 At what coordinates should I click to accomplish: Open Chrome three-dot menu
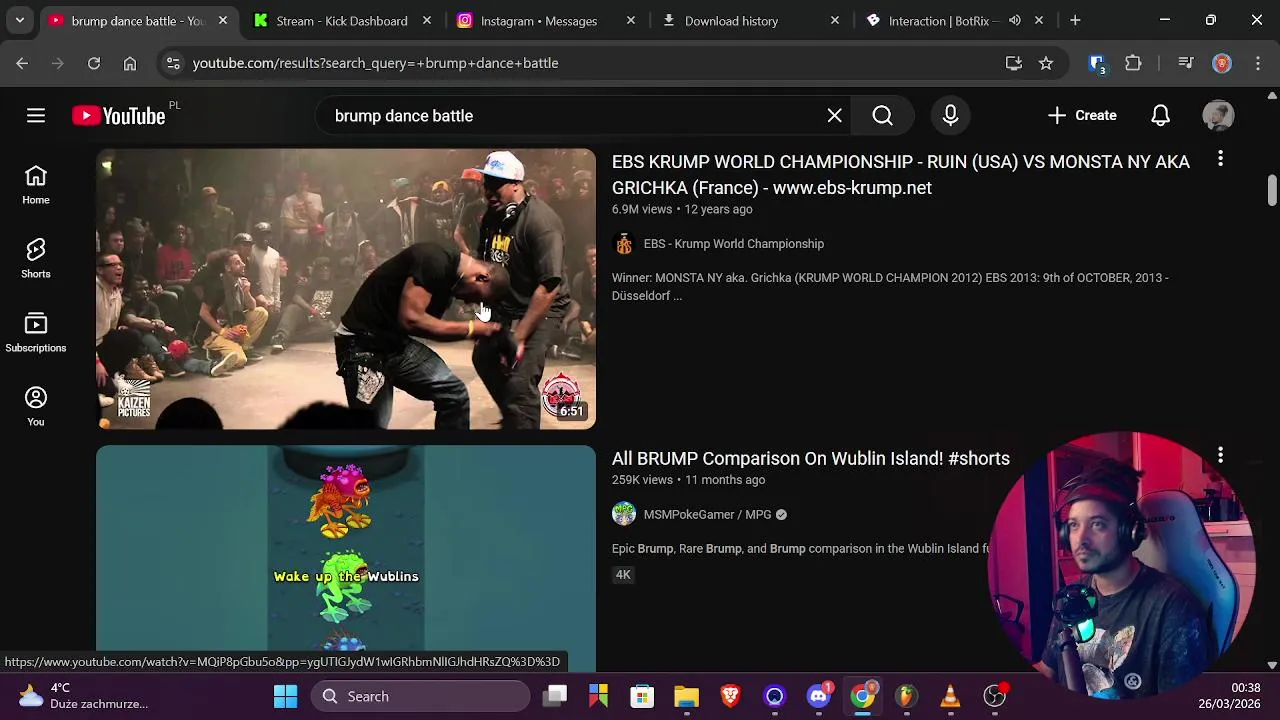coord(1258,63)
